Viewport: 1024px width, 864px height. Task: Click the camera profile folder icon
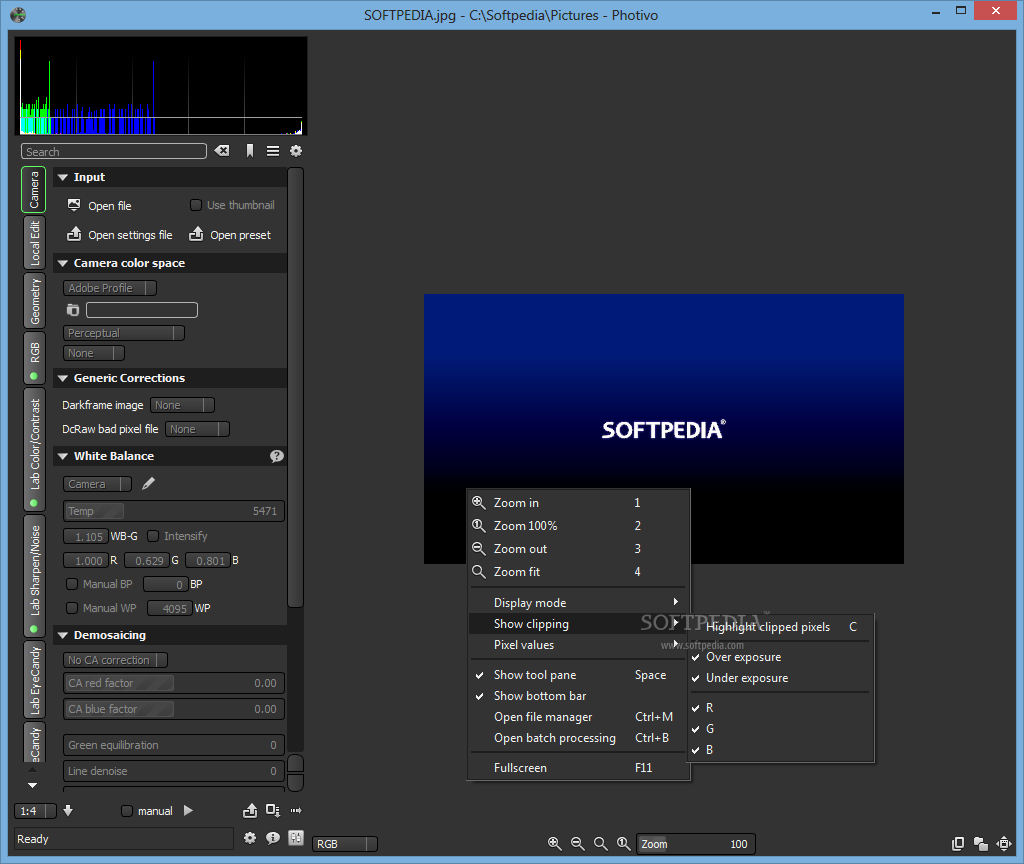pos(72,310)
